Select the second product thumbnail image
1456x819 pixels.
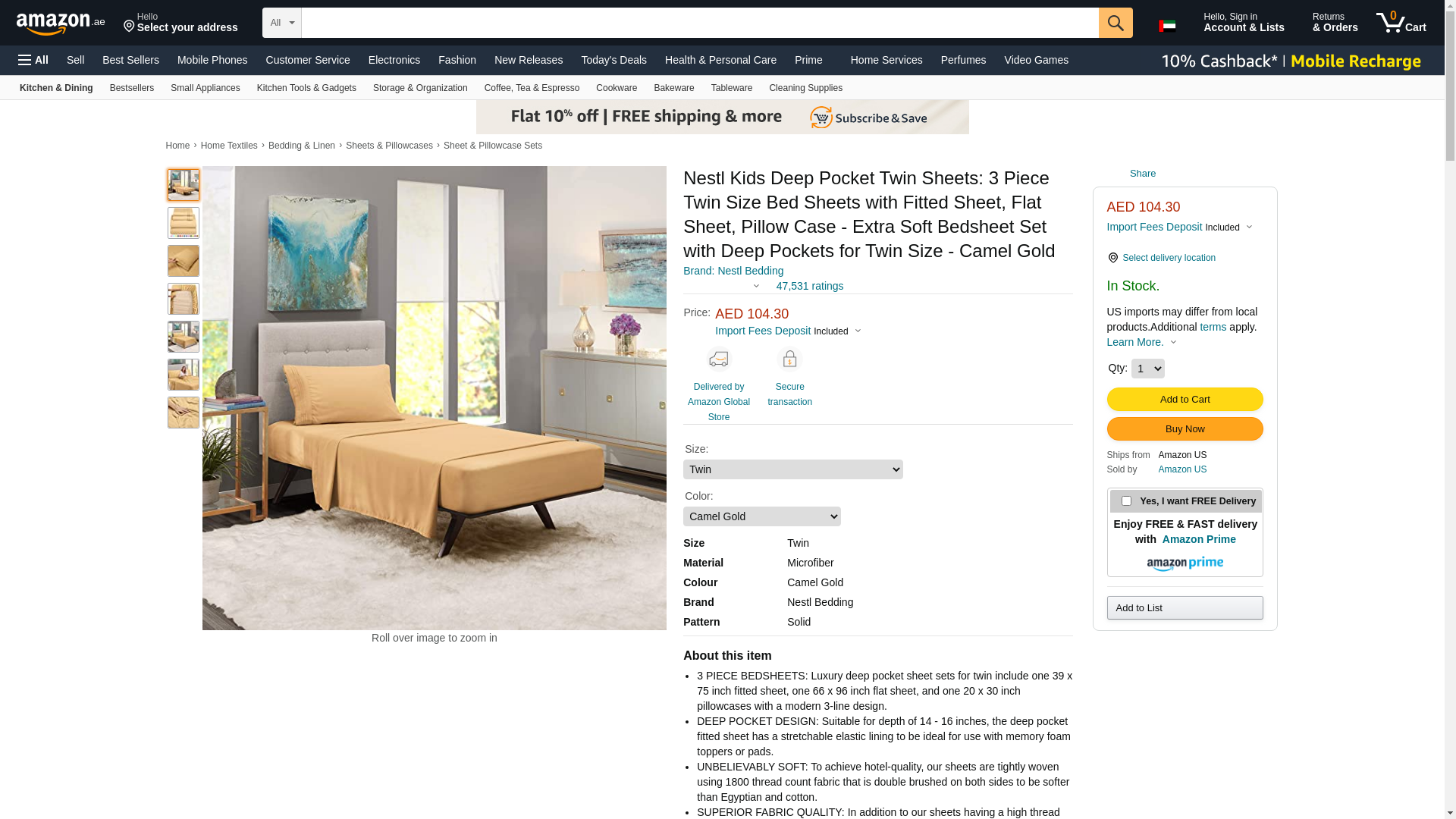(x=184, y=223)
